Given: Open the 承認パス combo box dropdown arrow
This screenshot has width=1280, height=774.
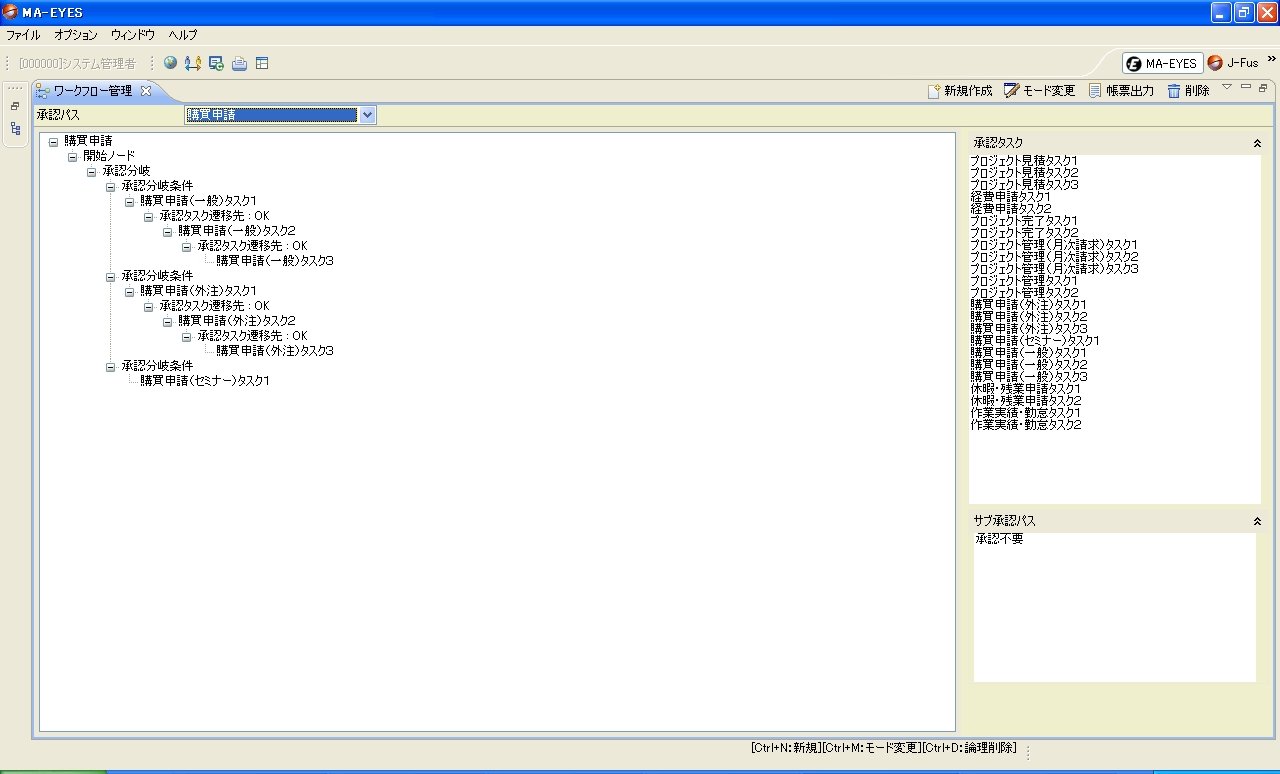Looking at the screenshot, I should pyautogui.click(x=367, y=115).
